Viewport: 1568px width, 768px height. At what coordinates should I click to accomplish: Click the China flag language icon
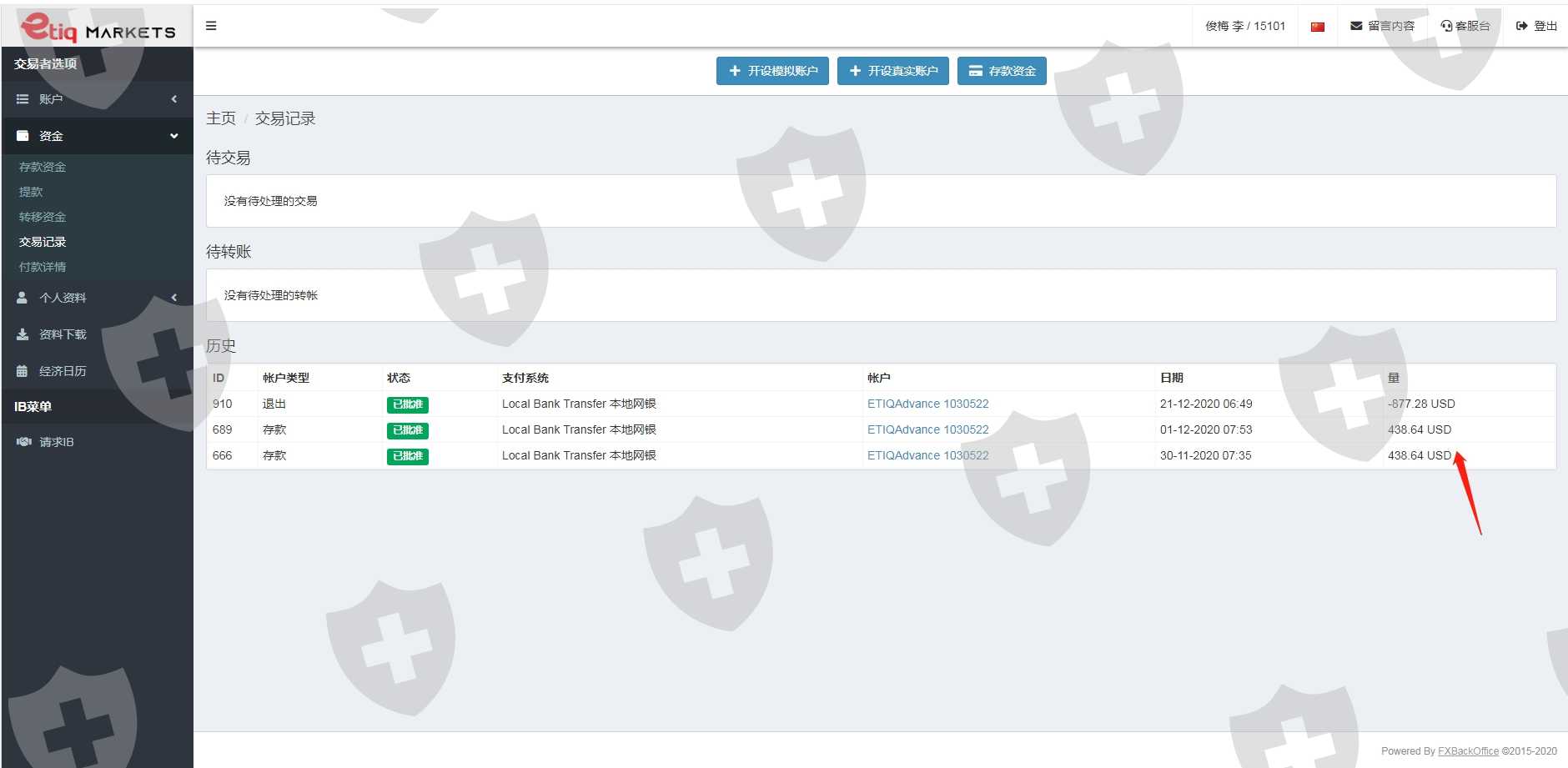coord(1318,27)
